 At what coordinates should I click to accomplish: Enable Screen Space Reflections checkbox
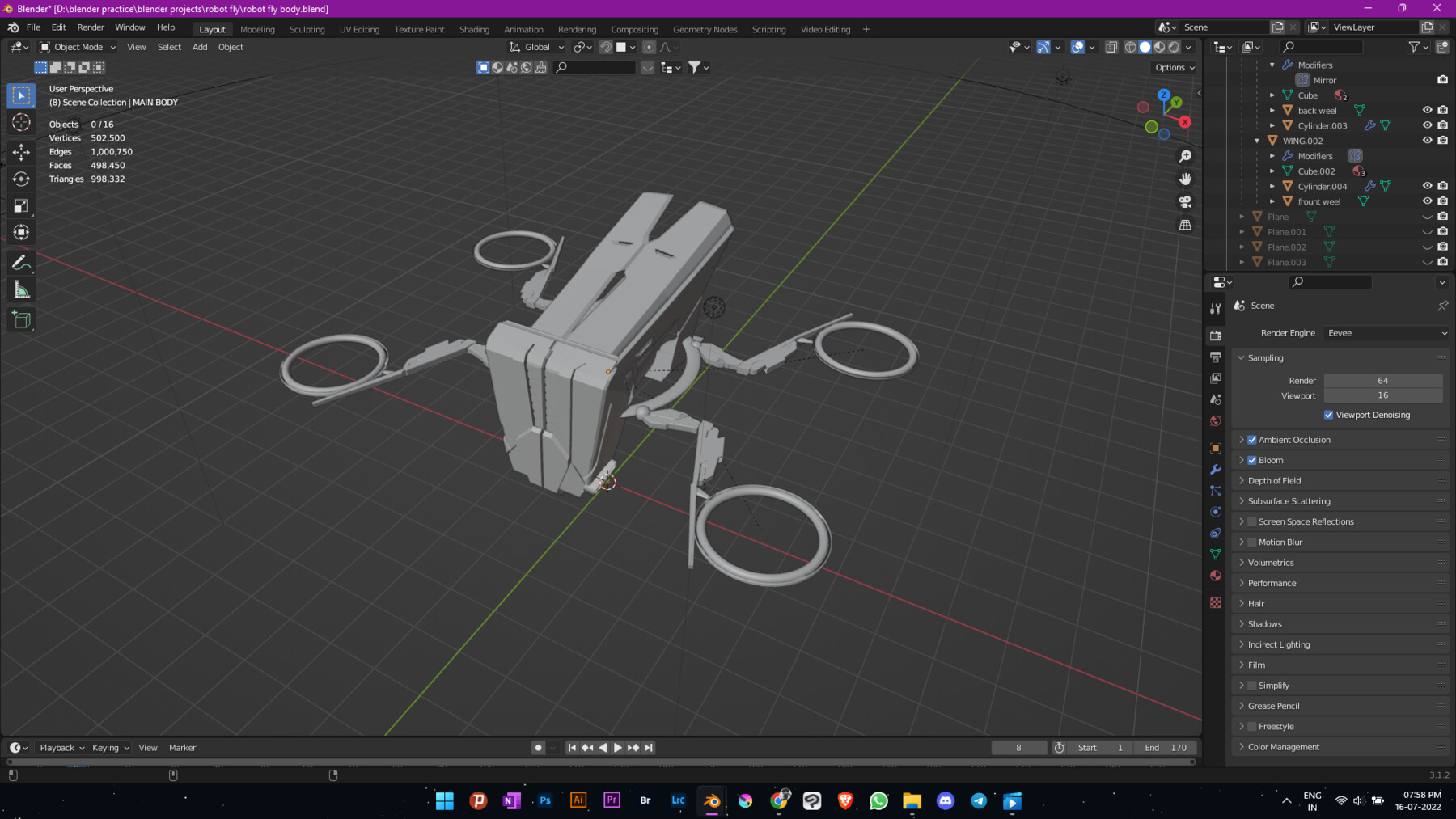point(1252,521)
